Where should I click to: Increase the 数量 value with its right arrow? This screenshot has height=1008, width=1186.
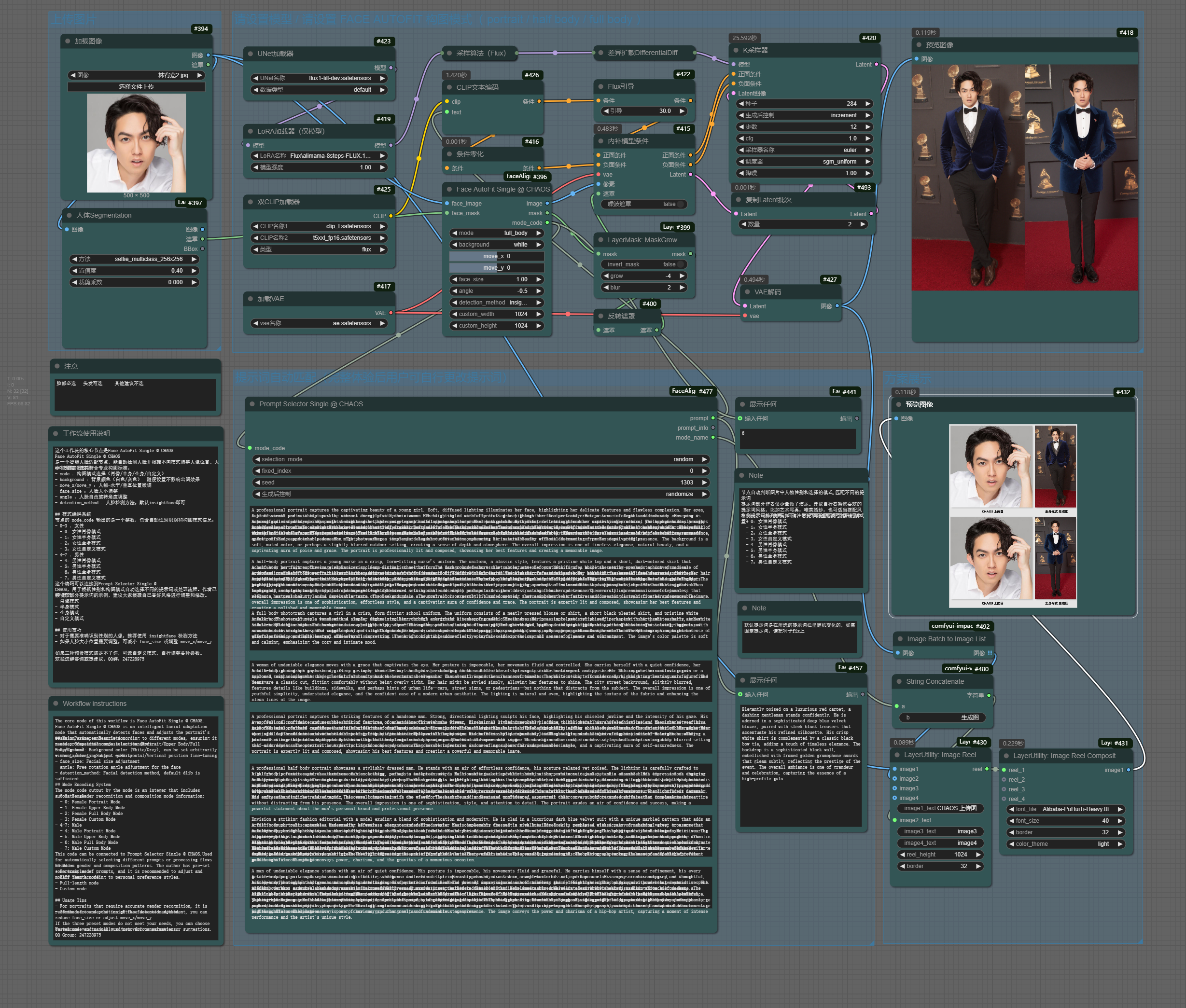coord(863,224)
